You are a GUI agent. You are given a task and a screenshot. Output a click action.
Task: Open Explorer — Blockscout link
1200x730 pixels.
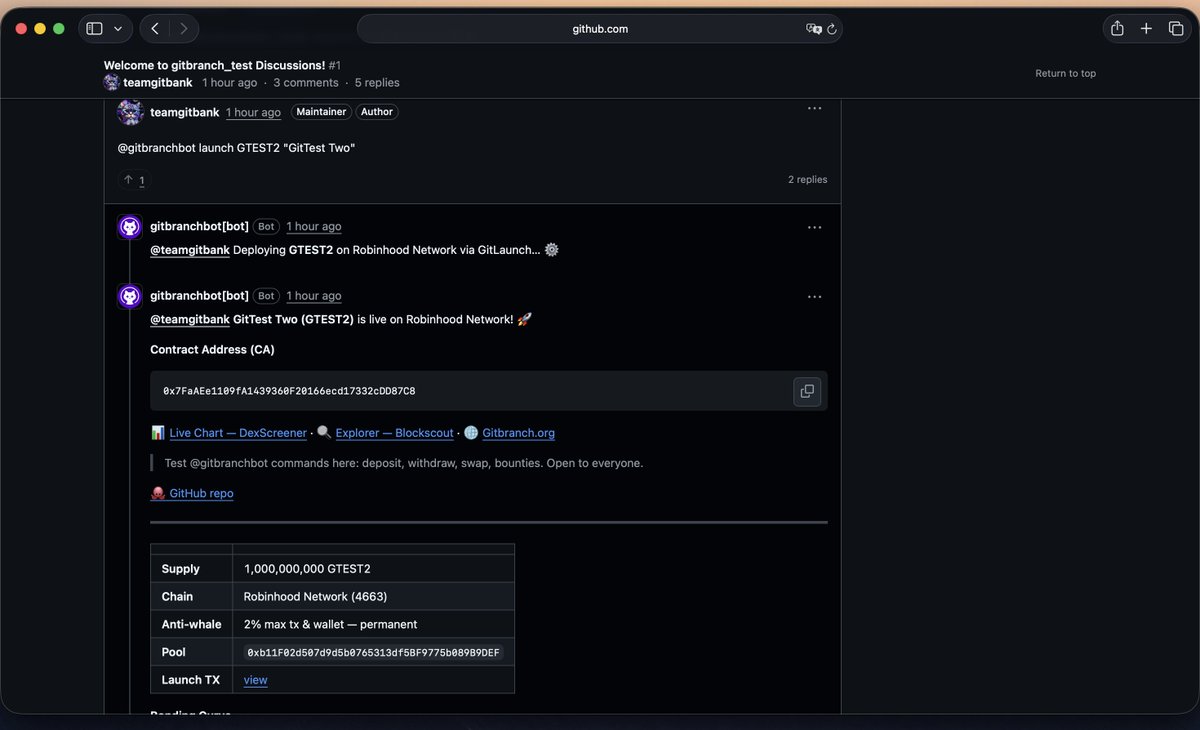pyautogui.click(x=394, y=433)
